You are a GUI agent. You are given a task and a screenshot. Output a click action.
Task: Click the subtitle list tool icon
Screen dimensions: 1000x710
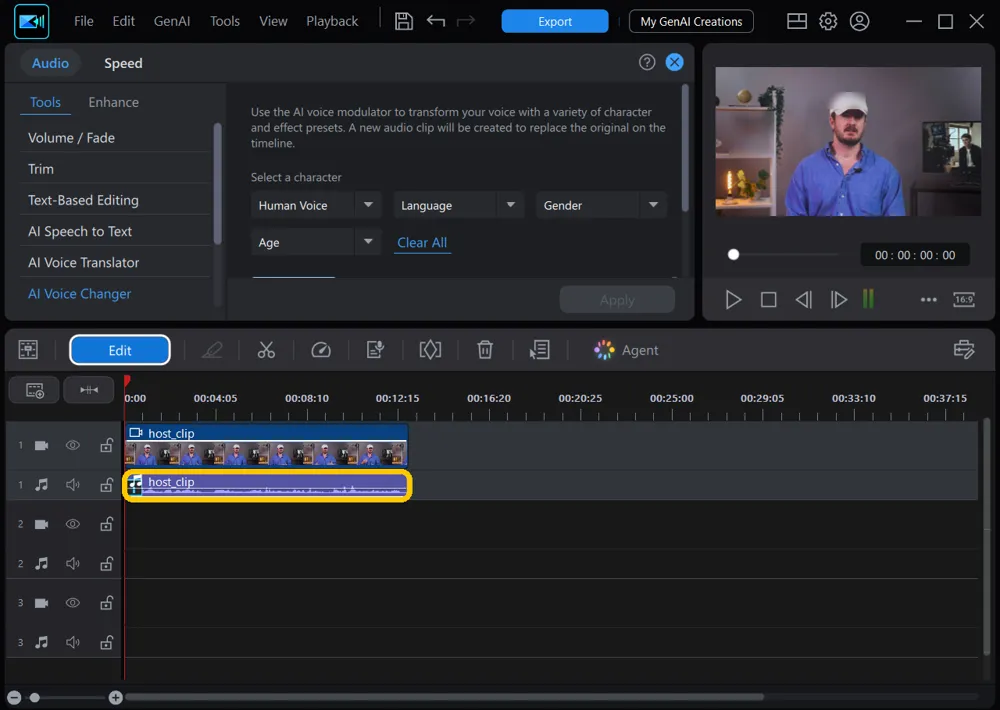pyautogui.click(x=540, y=350)
